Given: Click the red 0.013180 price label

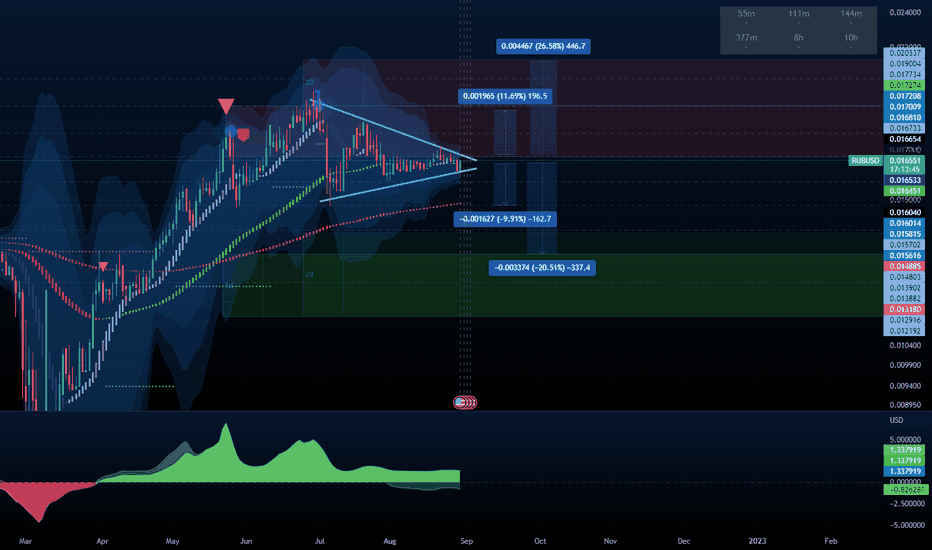Looking at the screenshot, I should [x=905, y=309].
